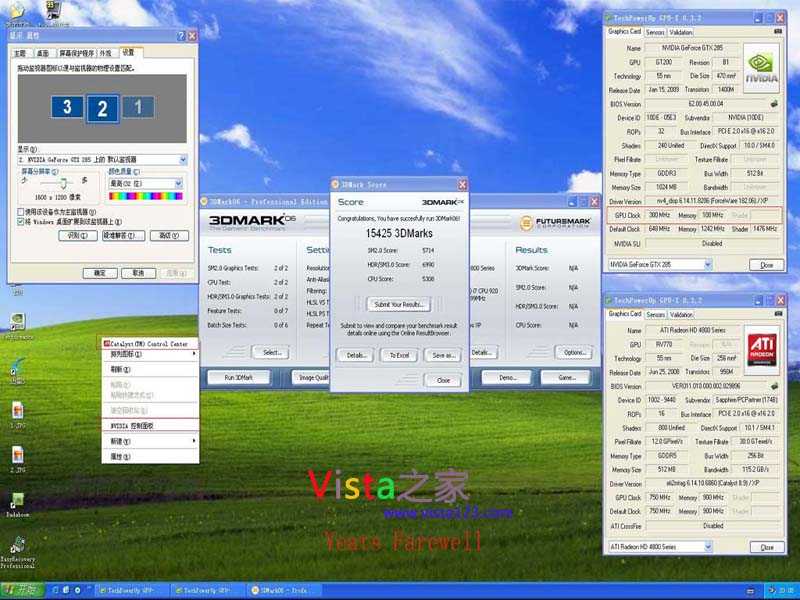Click Close in the ATI GPU-Z window
This screenshot has height=600, width=800.
tap(766, 547)
